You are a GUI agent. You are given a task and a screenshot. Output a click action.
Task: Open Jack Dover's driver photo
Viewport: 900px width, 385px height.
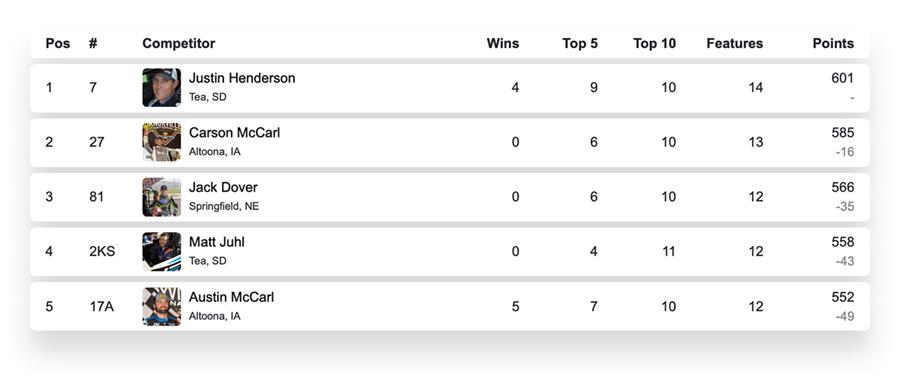click(161, 197)
